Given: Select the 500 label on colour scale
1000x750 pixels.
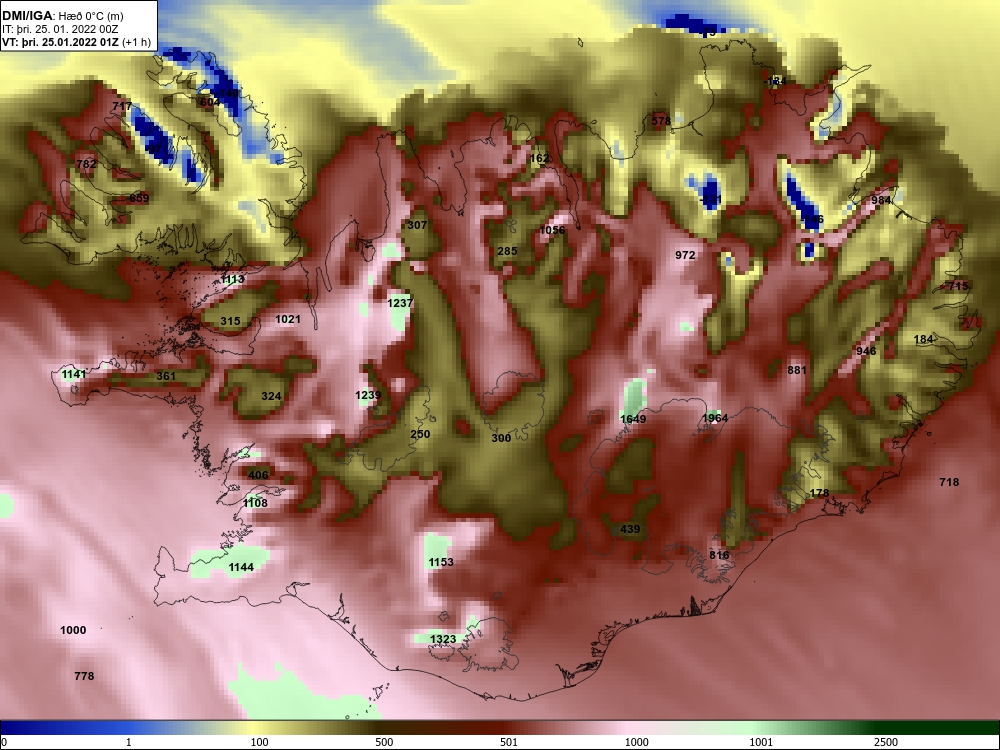Looking at the screenshot, I should pyautogui.click(x=384, y=742).
